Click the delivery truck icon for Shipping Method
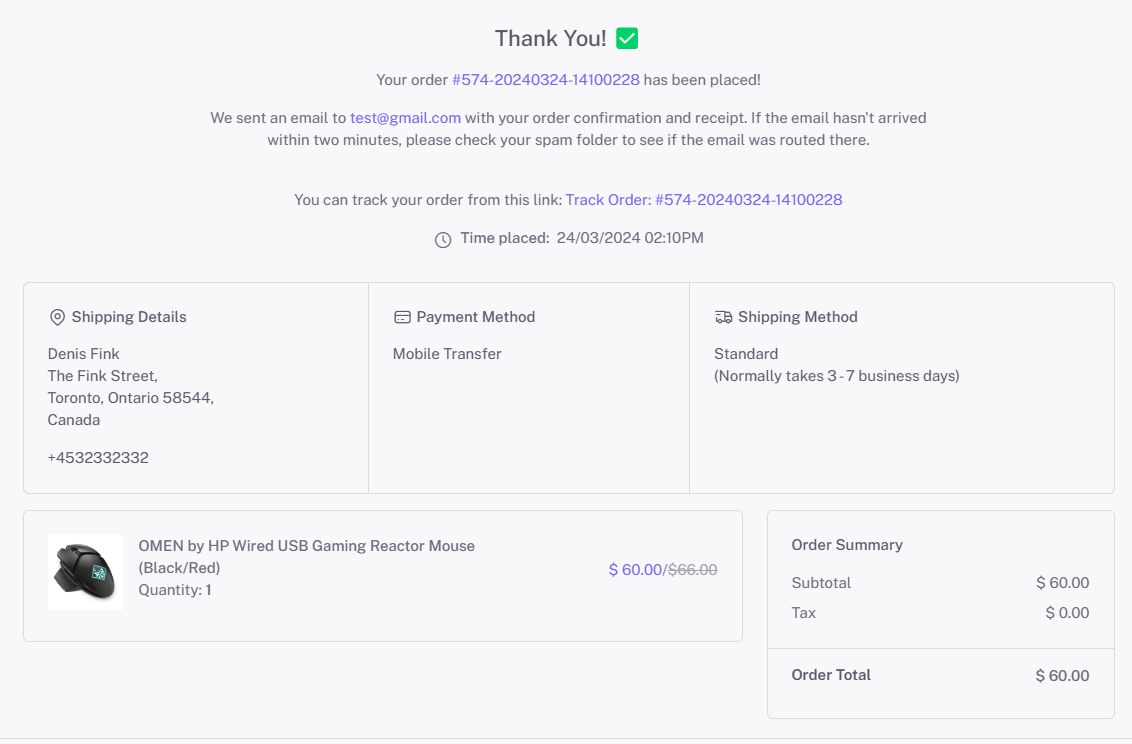The width and height of the screenshot is (1132, 744). (x=724, y=317)
